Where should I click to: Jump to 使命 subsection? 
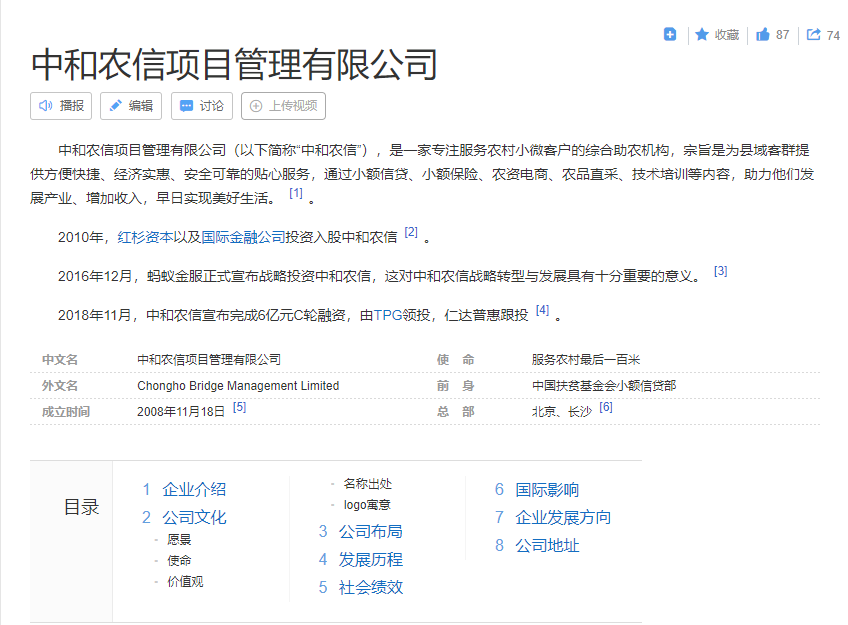tap(179, 561)
